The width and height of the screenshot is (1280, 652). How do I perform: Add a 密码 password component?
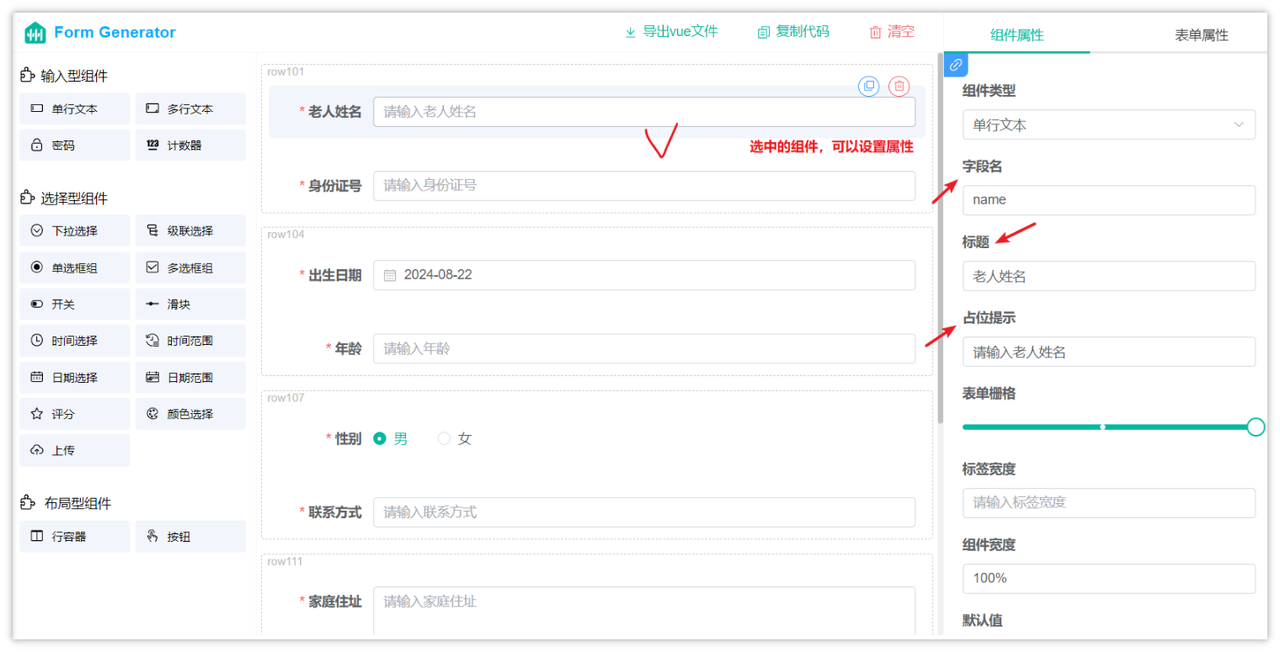click(75, 145)
